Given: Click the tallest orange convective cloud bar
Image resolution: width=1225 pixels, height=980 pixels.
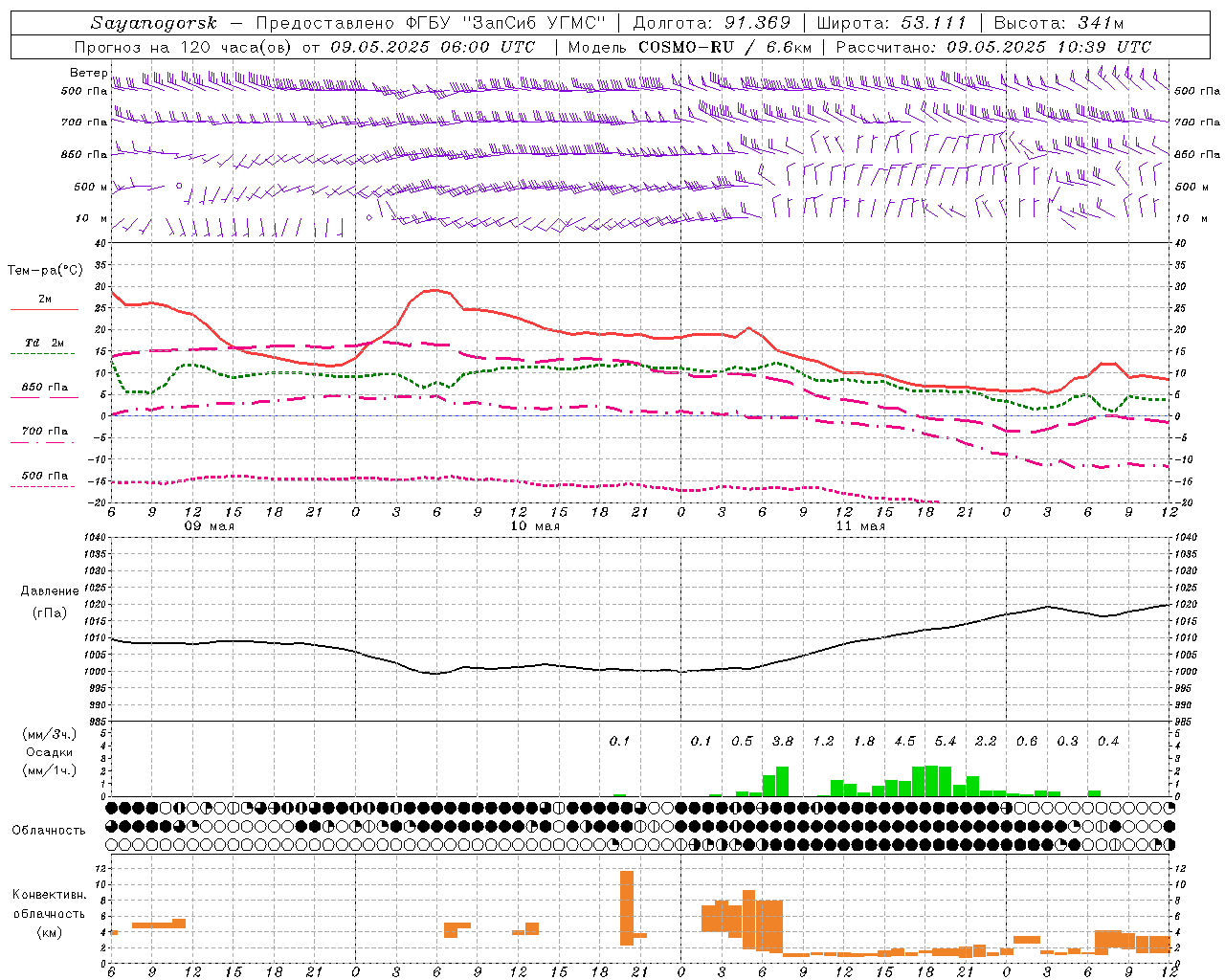Looking at the screenshot, I should 627,907.
